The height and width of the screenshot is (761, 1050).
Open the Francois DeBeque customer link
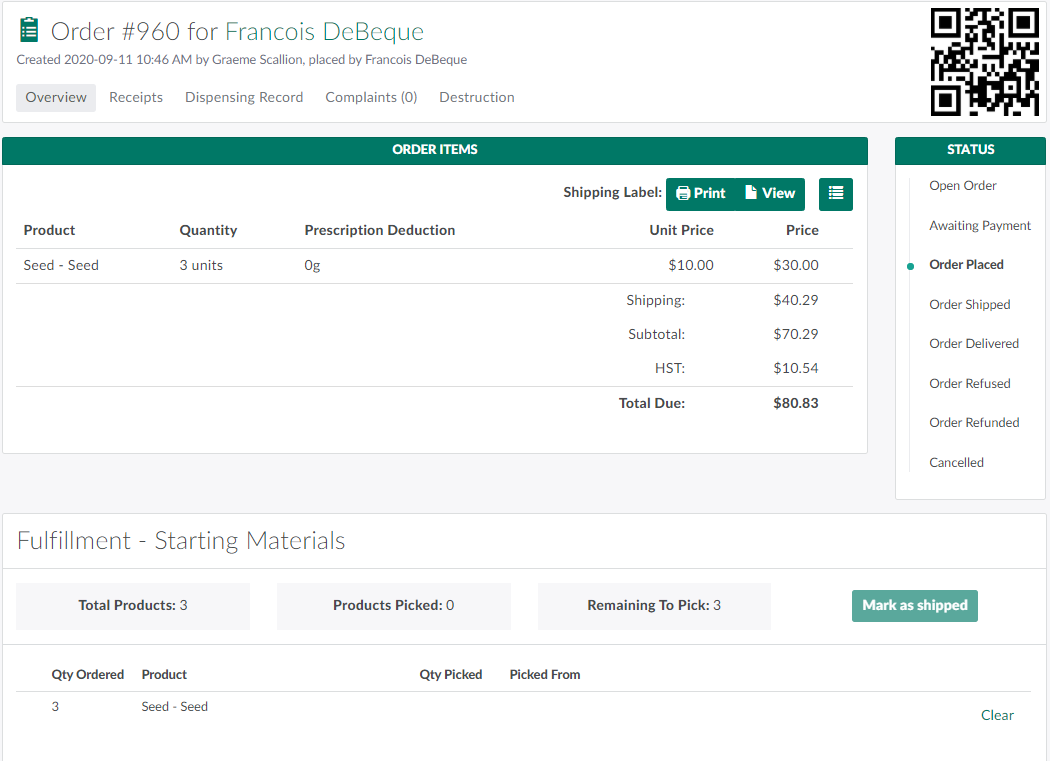(x=324, y=32)
